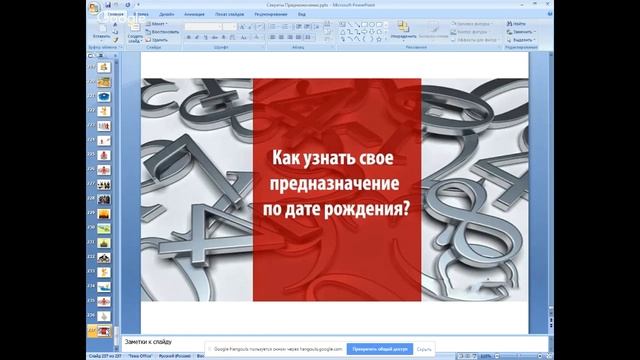Click the blue stop screen sharing button
640x360 pixels.
click(x=380, y=349)
